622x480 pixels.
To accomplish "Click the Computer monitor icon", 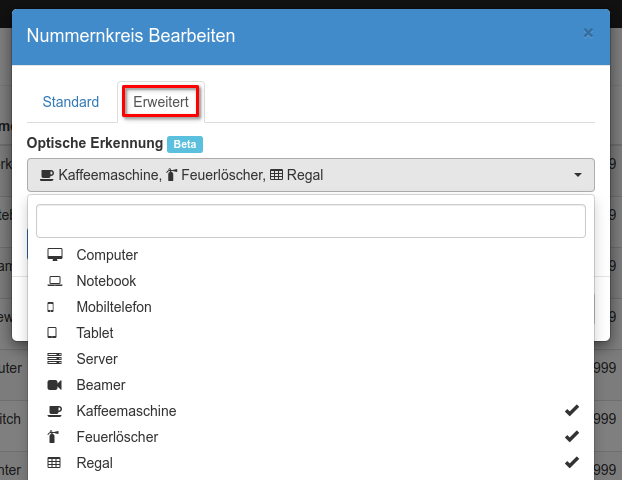I will click(54, 255).
